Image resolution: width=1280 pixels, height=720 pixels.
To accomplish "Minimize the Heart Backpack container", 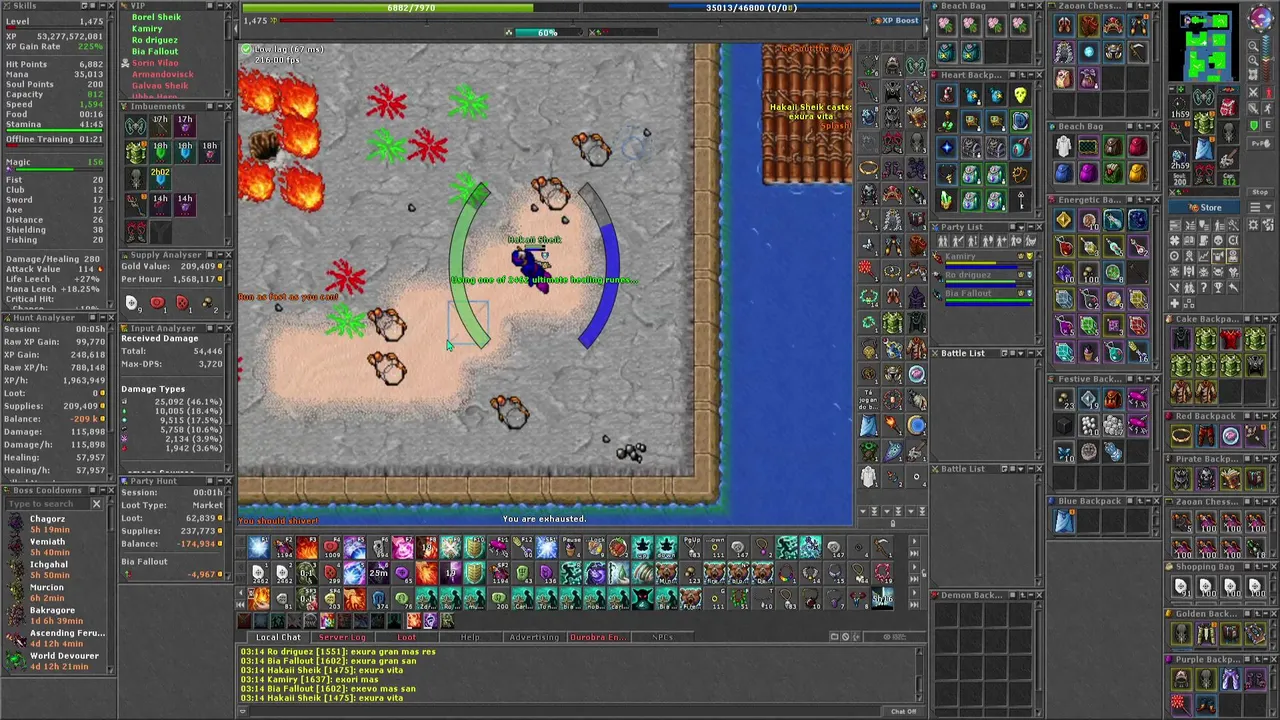I will click(1031, 75).
